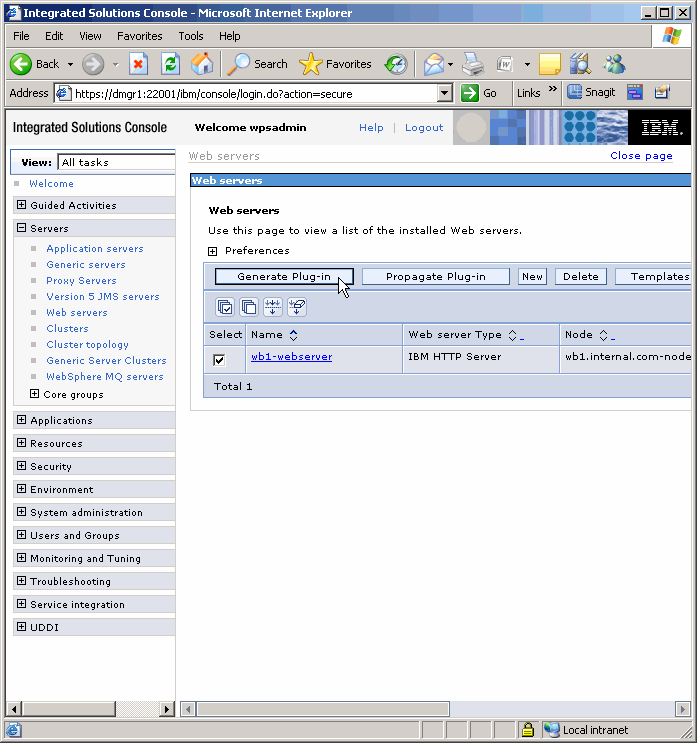Expand the Preferences section

click(212, 251)
